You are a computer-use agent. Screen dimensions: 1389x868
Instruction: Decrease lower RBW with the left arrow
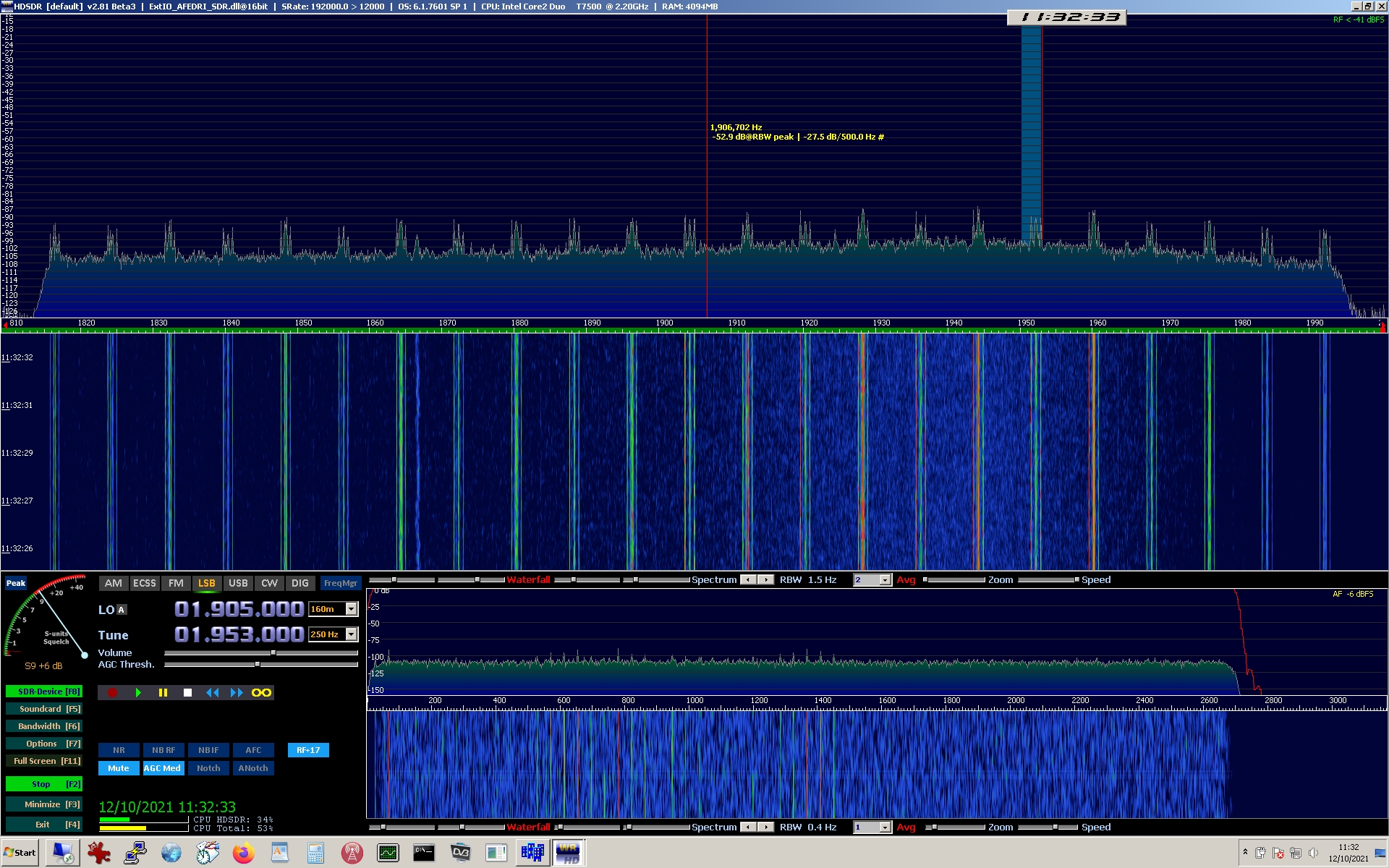coord(749,827)
